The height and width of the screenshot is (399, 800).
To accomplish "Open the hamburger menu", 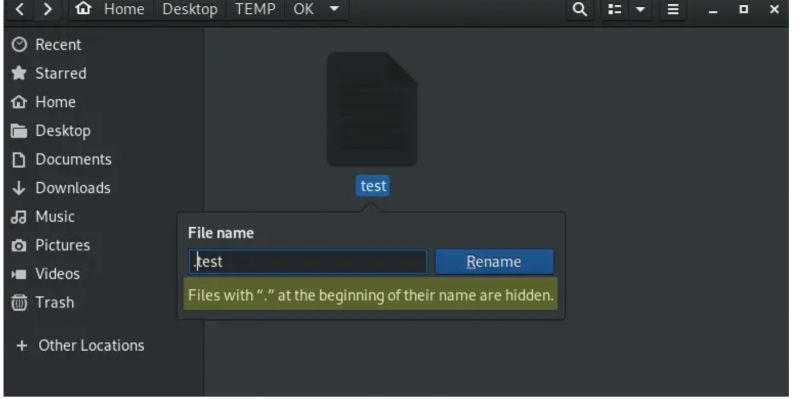I will point(673,9).
